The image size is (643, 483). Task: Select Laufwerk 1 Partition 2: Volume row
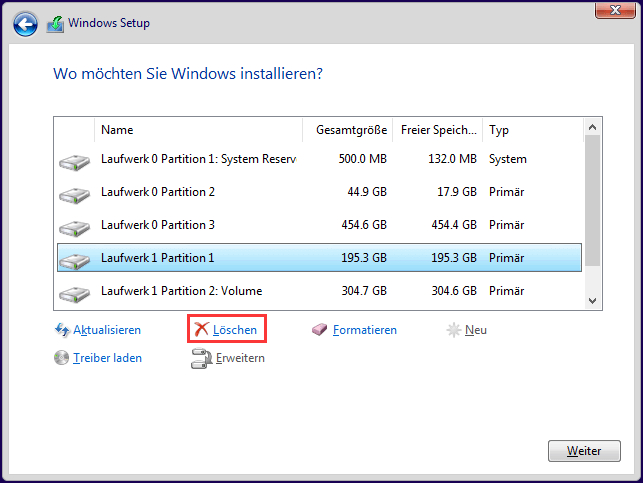point(319,291)
